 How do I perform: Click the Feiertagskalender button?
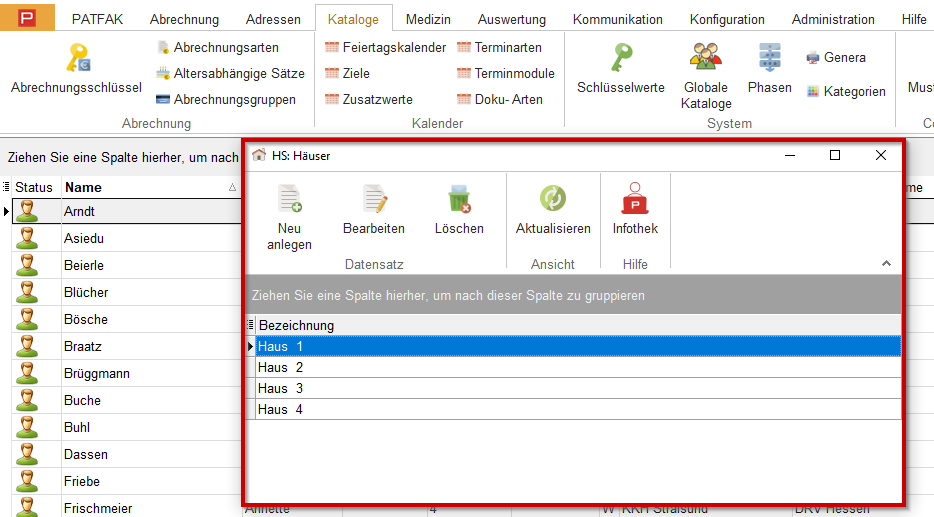pos(385,47)
